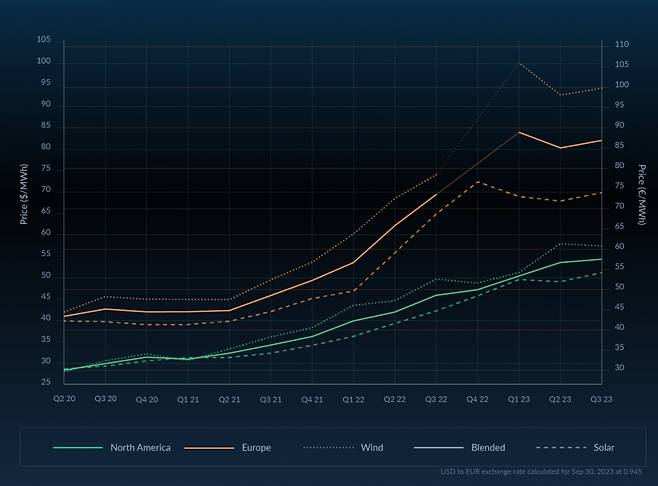Click the dashed Solar line sample in legend
This screenshot has width=658, height=486.
560,447
